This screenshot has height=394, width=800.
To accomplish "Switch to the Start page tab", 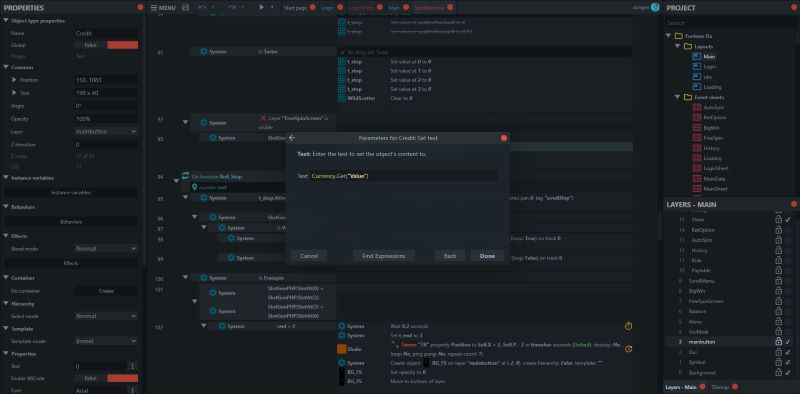I will point(296,8).
